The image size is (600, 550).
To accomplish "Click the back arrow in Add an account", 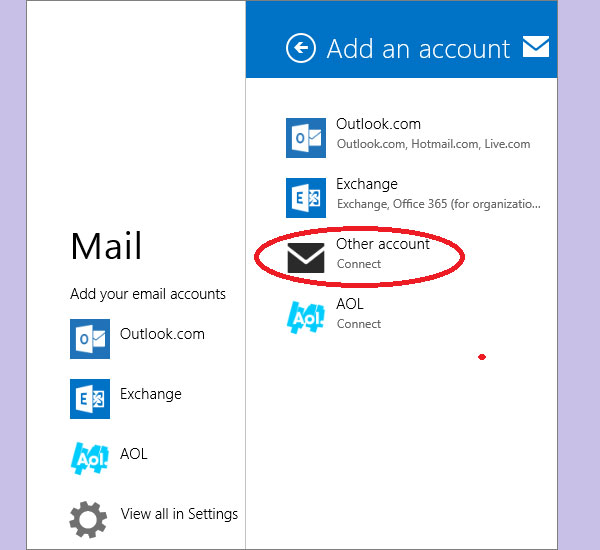I will tap(301, 48).
